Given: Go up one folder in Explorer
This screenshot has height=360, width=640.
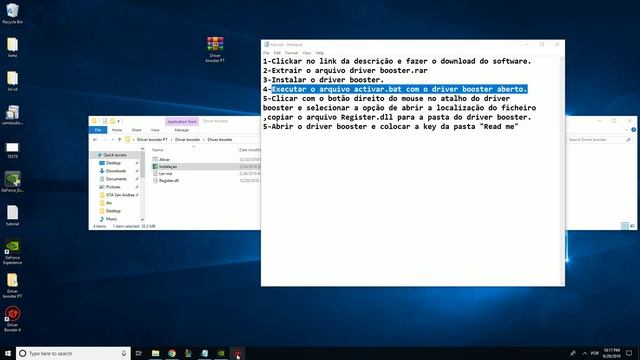Looking at the screenshot, I should 120,140.
